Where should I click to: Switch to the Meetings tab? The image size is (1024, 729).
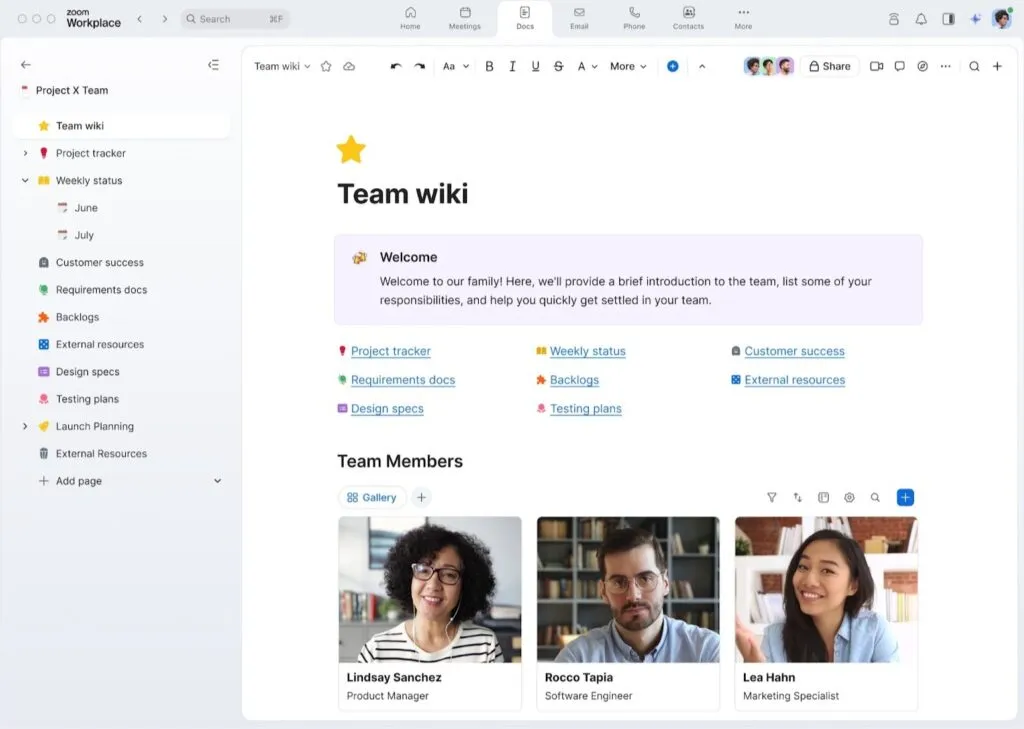(465, 18)
